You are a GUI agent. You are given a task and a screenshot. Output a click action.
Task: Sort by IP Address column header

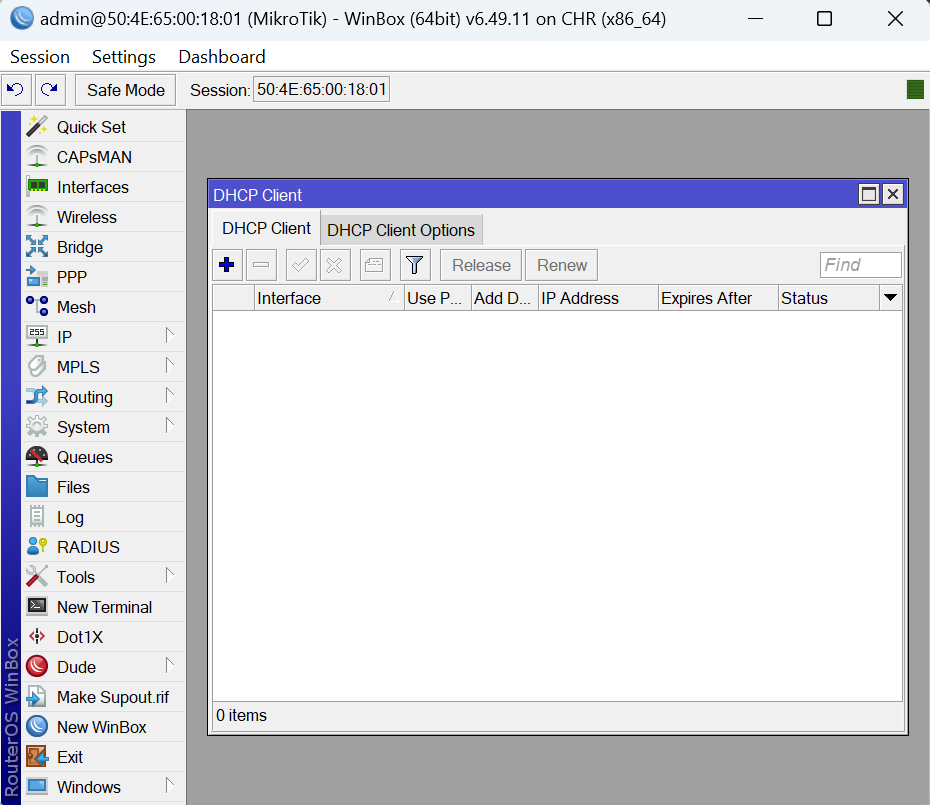(x=598, y=298)
